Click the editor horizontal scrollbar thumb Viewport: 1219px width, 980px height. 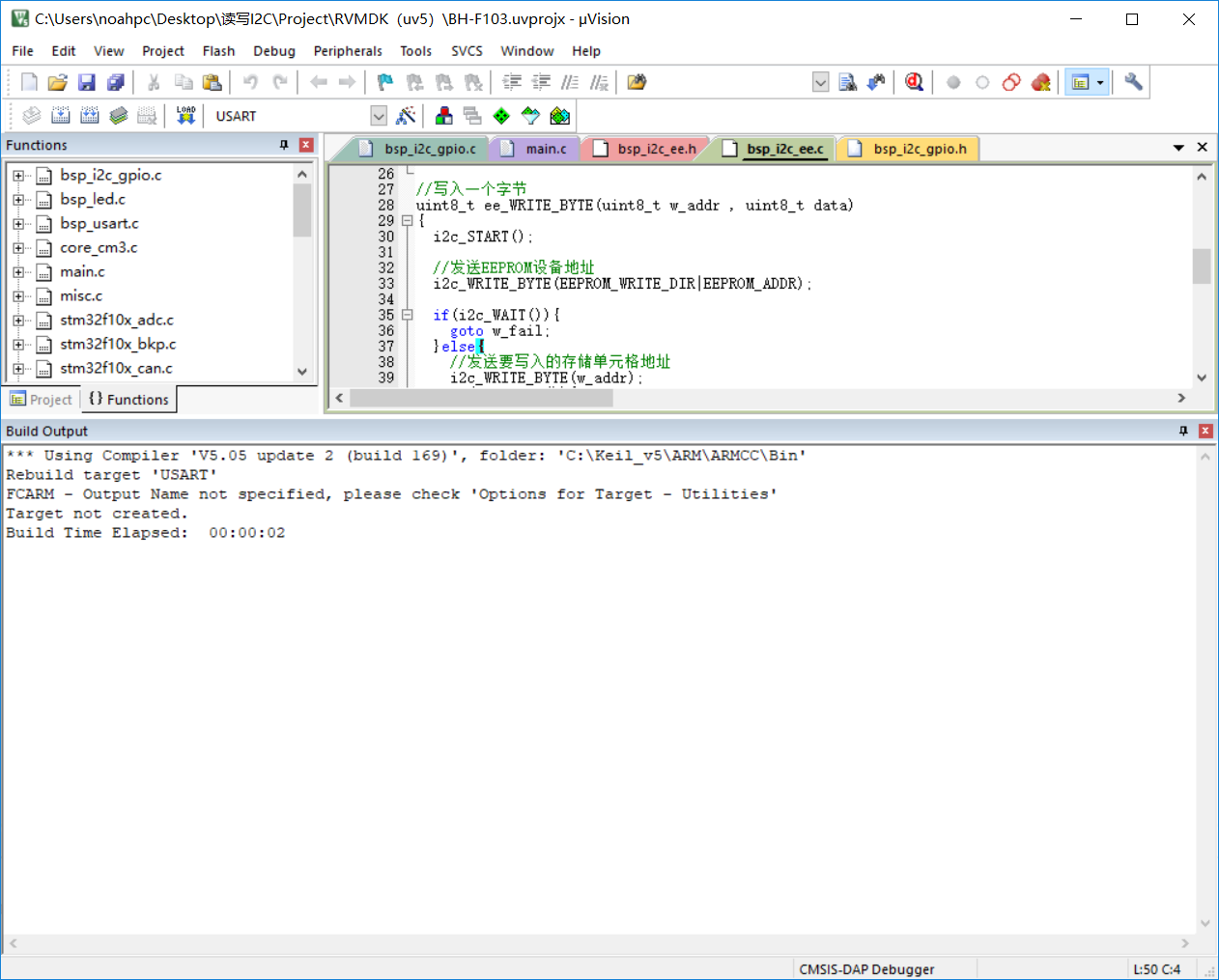(481, 398)
